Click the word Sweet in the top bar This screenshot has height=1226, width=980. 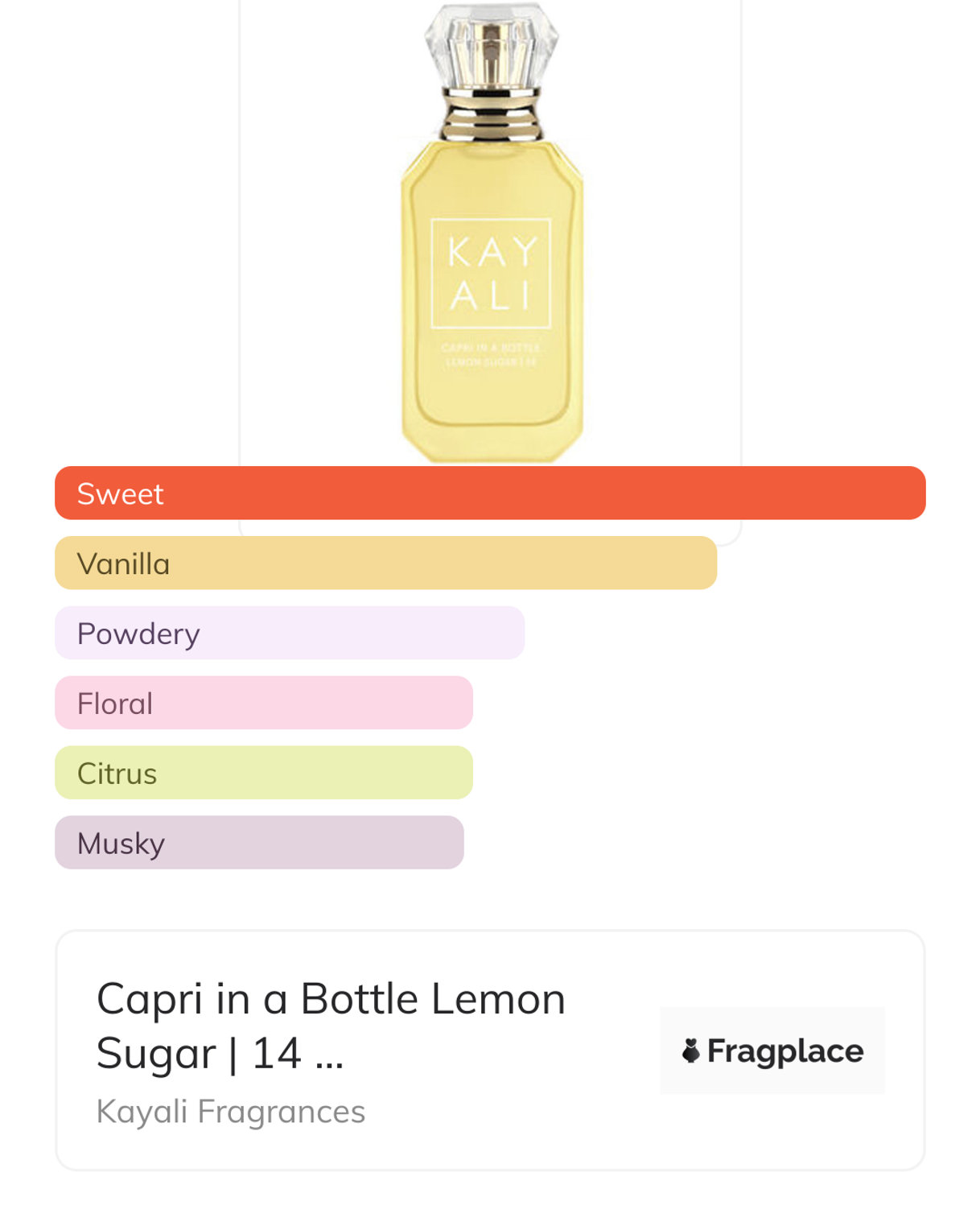click(x=121, y=493)
